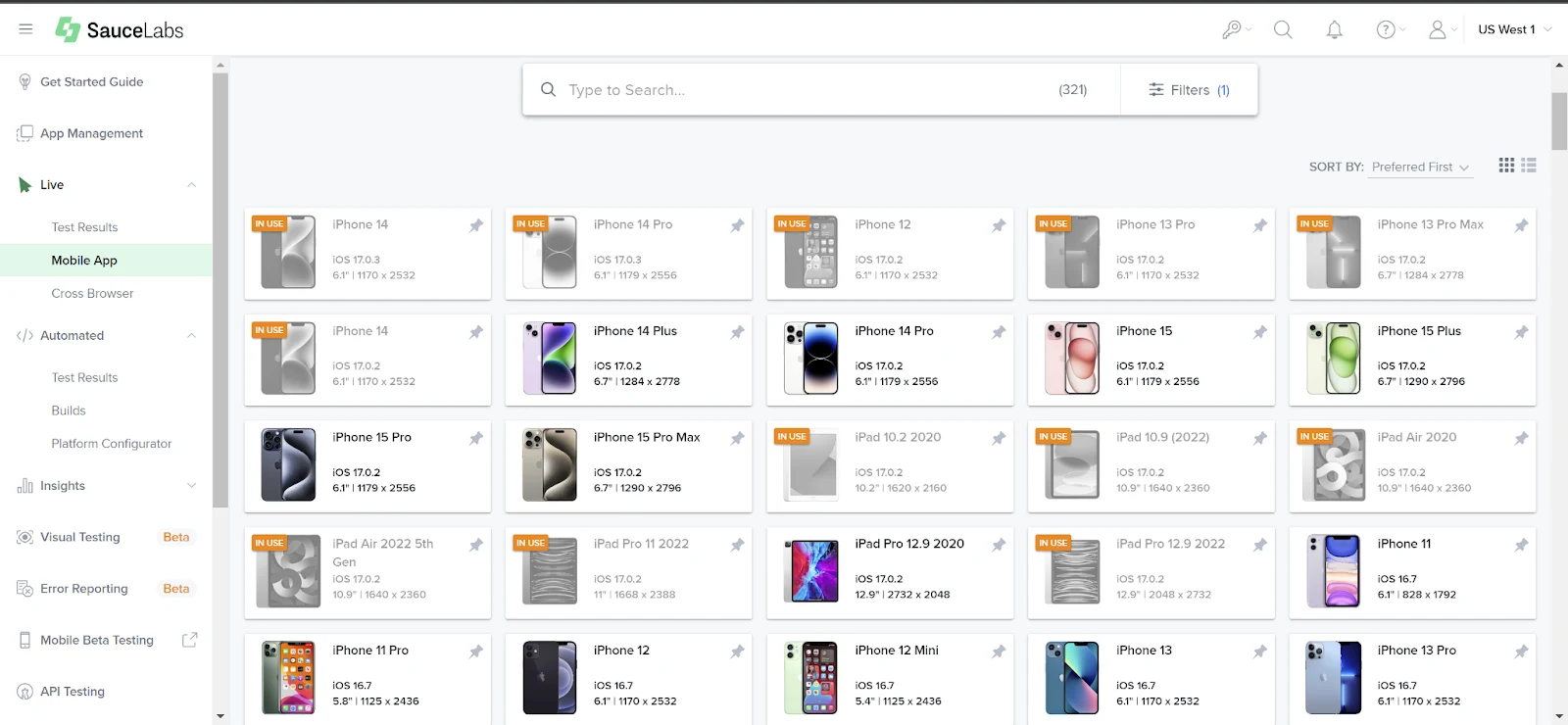Open the Sort By Preferred First dropdown
Viewport: 1568px width, 725px height.
click(1421, 168)
